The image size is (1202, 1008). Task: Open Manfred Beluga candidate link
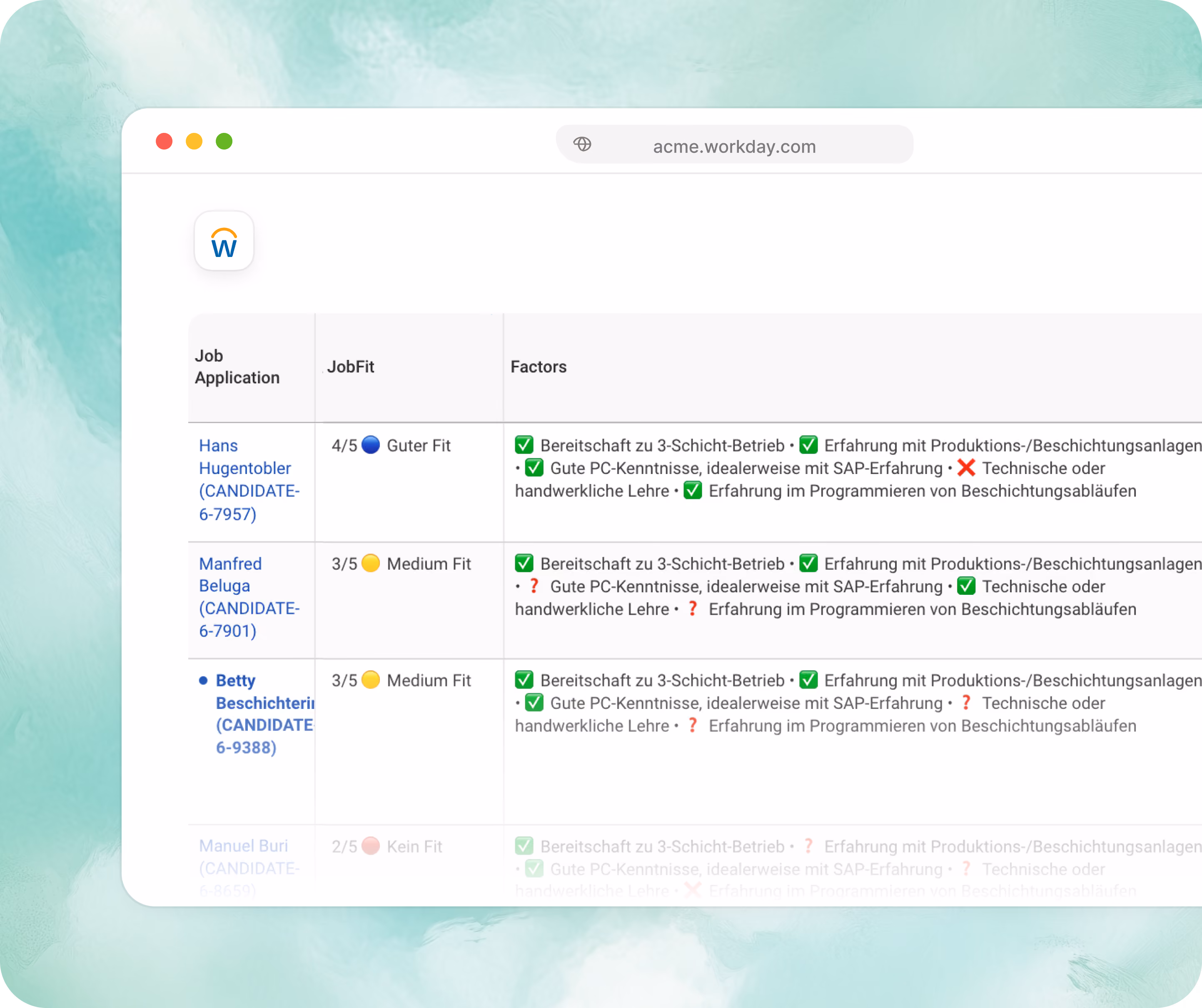click(x=249, y=597)
